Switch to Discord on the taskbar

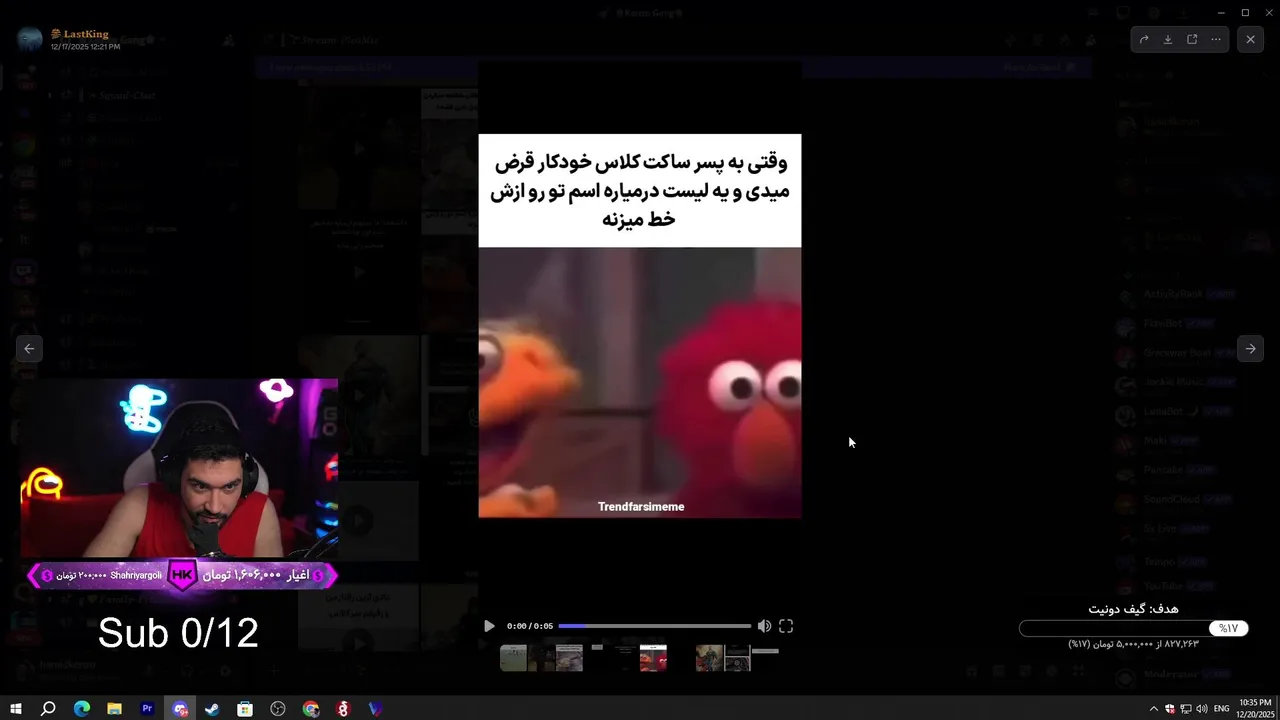pos(180,709)
